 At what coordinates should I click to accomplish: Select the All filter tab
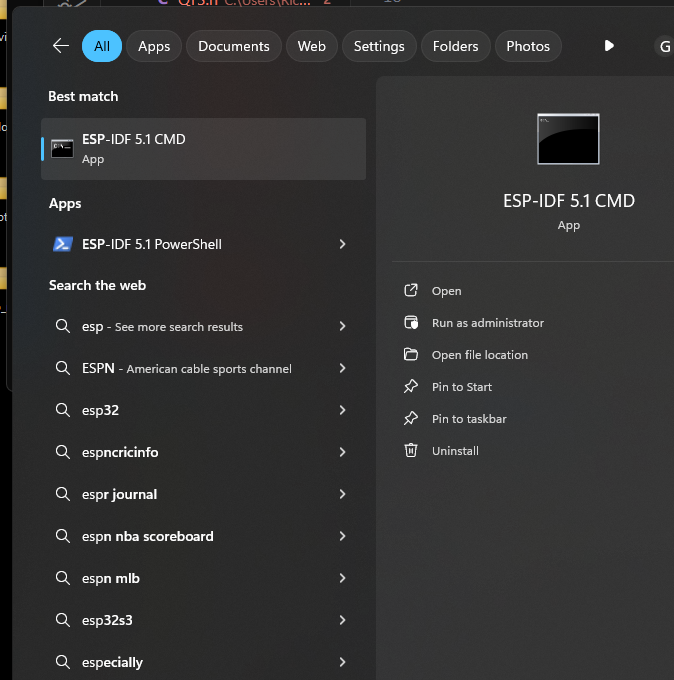click(102, 46)
